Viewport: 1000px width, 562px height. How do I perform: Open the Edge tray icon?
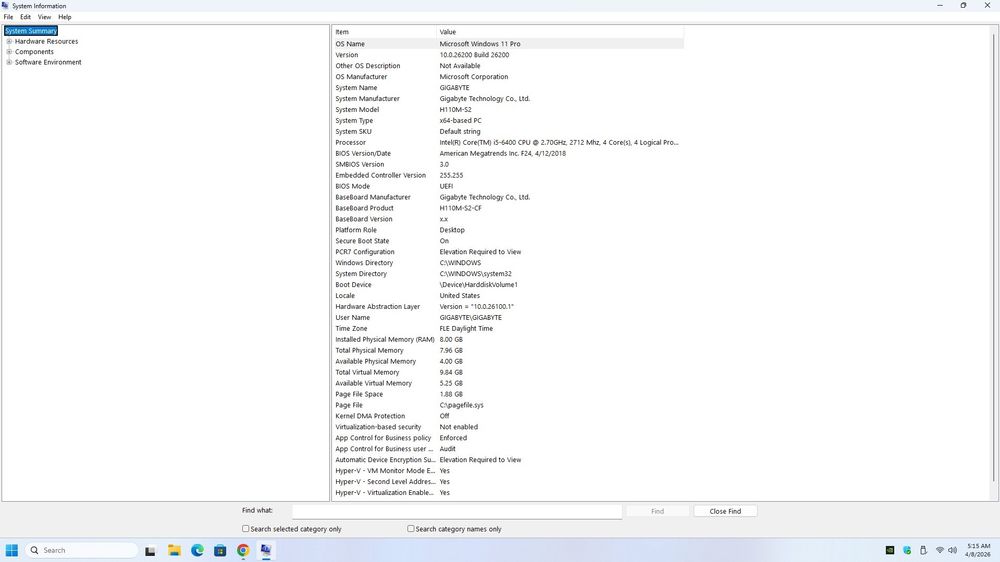click(907, 550)
